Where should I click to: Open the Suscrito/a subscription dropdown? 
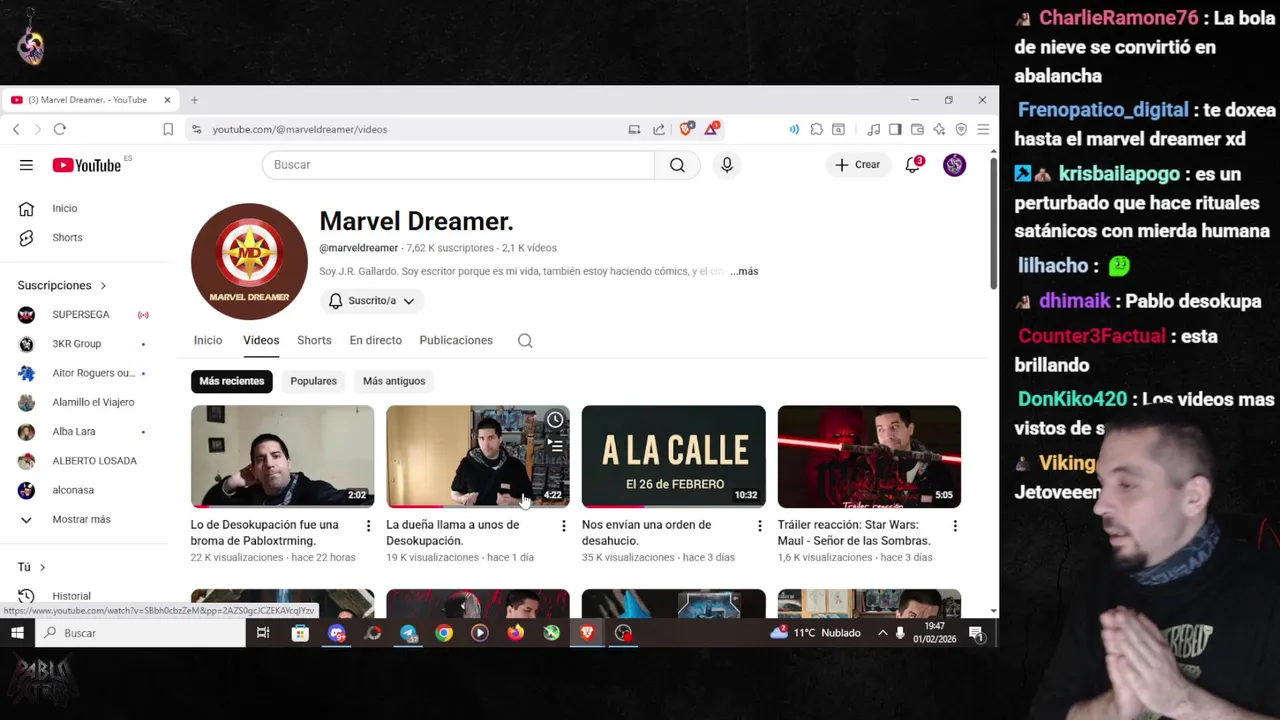tap(372, 301)
